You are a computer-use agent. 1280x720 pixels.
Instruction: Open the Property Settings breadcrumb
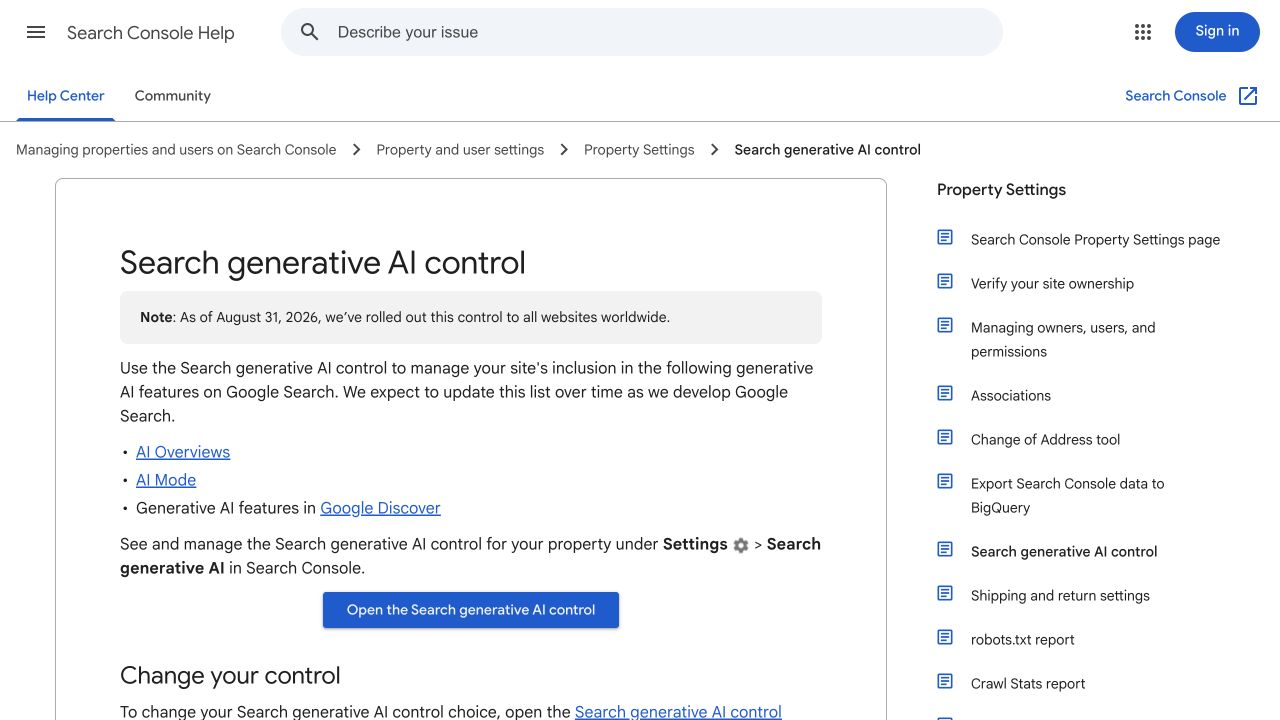point(639,150)
